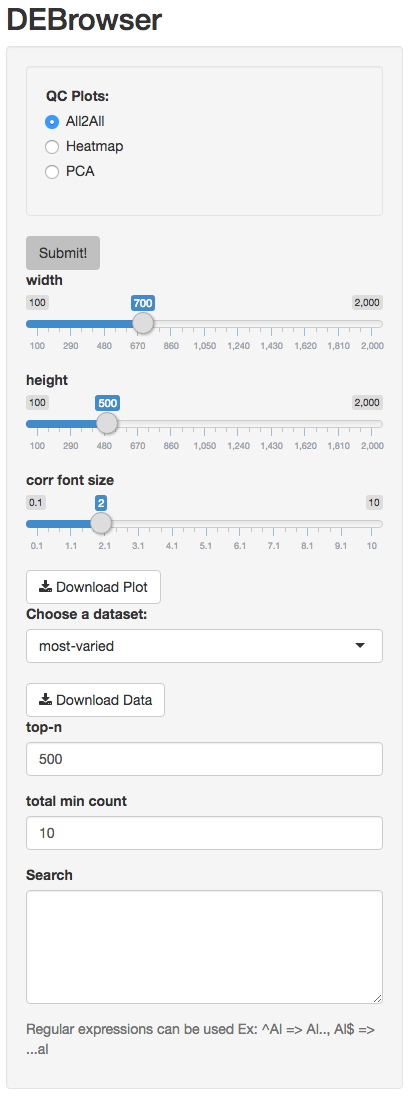Focus the top-n input field
The width and height of the screenshot is (409, 1097).
(x=204, y=759)
